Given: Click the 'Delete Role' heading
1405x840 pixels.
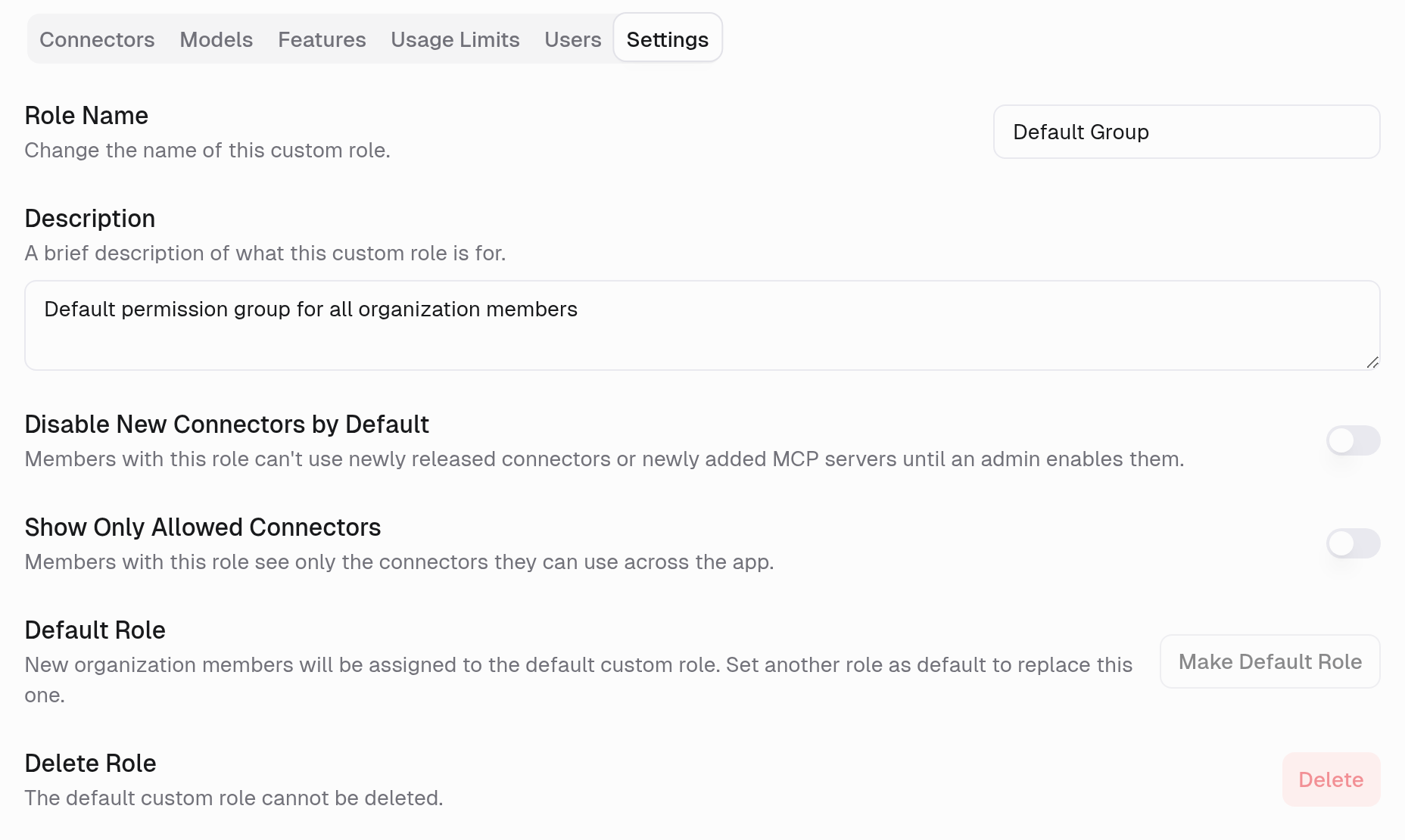Looking at the screenshot, I should coord(91,764).
